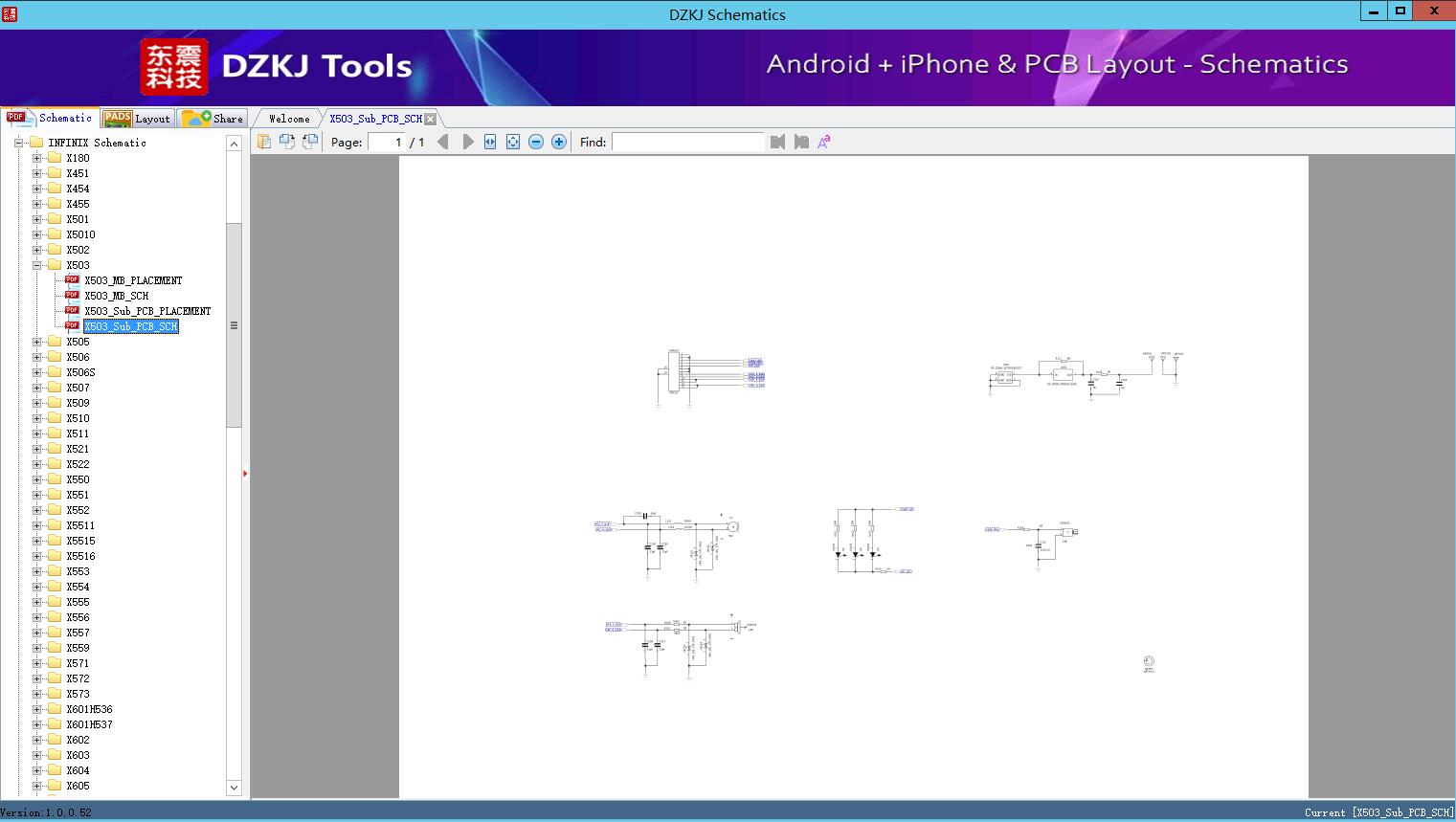
Task: Go to next page arrow
Action: pos(468,142)
